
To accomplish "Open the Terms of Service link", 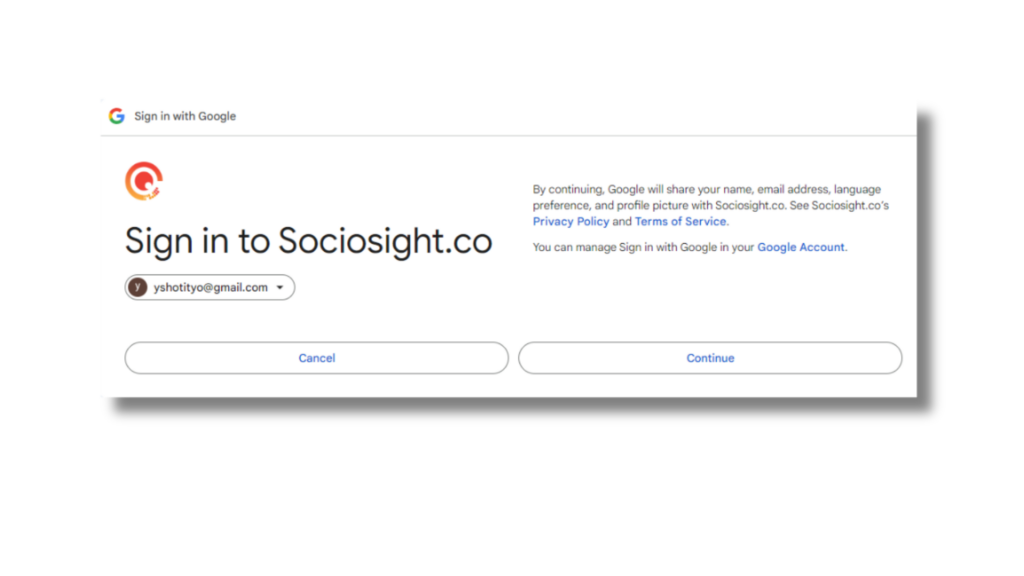I will tap(680, 221).
